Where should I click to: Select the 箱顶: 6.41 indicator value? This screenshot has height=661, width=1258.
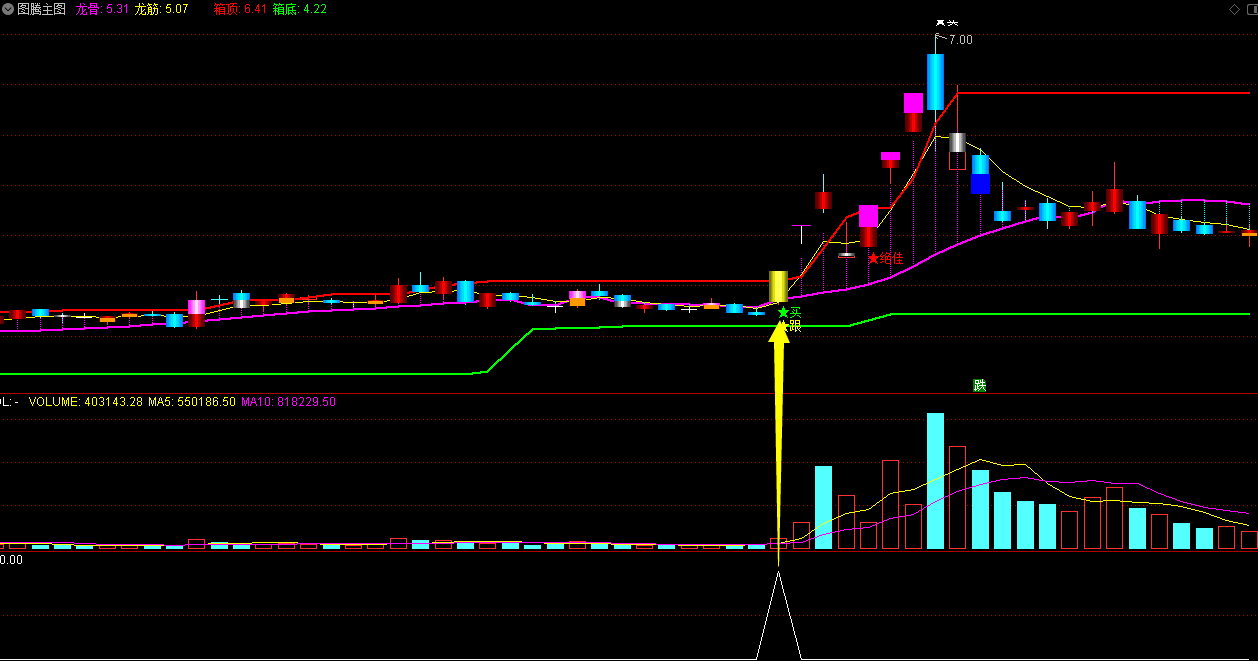pos(240,9)
